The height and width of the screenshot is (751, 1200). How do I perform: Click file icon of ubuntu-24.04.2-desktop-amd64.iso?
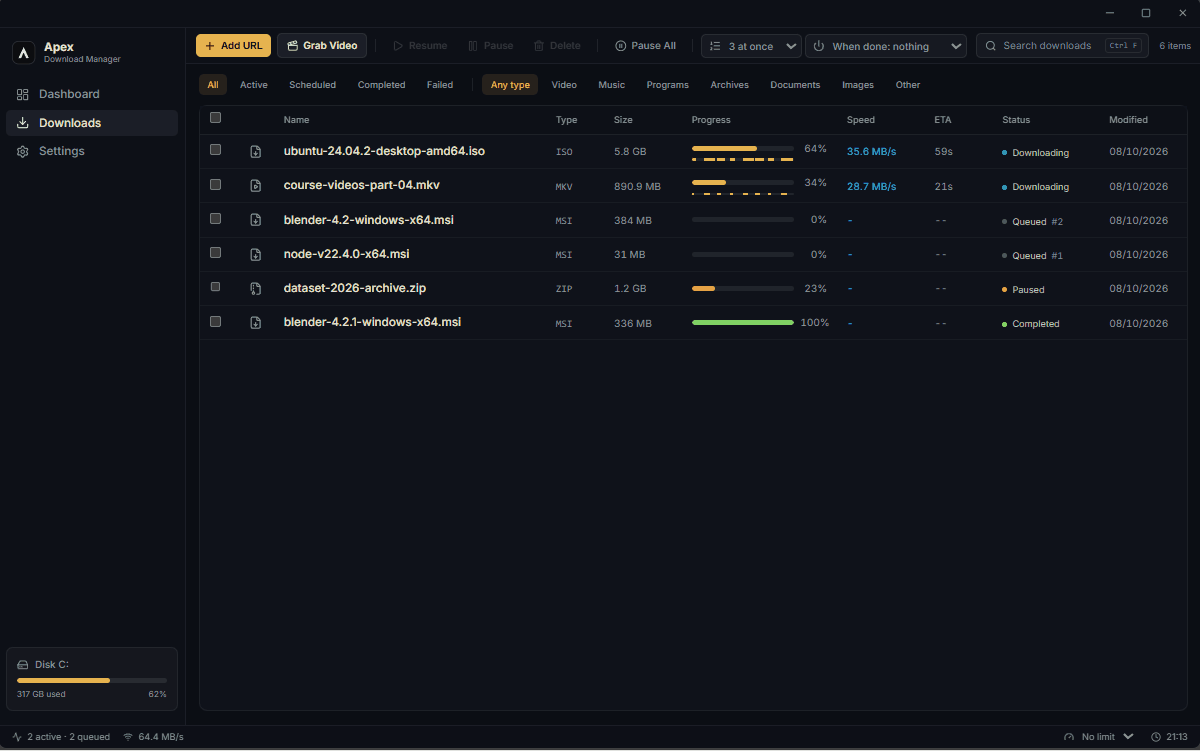coord(255,152)
